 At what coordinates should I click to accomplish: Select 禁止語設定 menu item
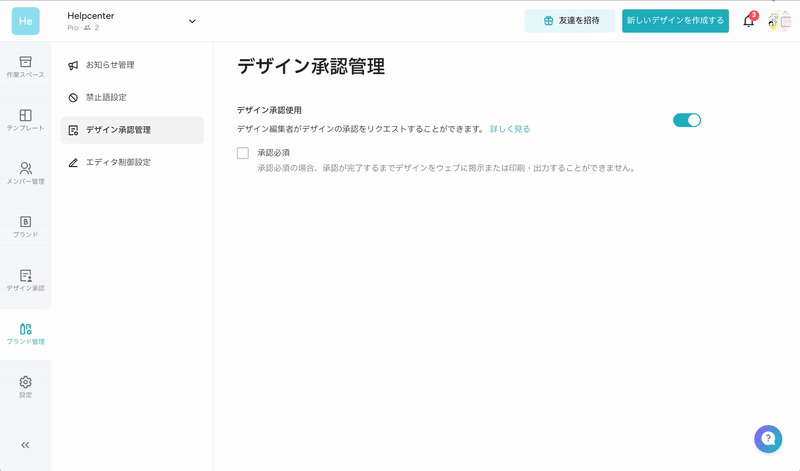point(106,97)
